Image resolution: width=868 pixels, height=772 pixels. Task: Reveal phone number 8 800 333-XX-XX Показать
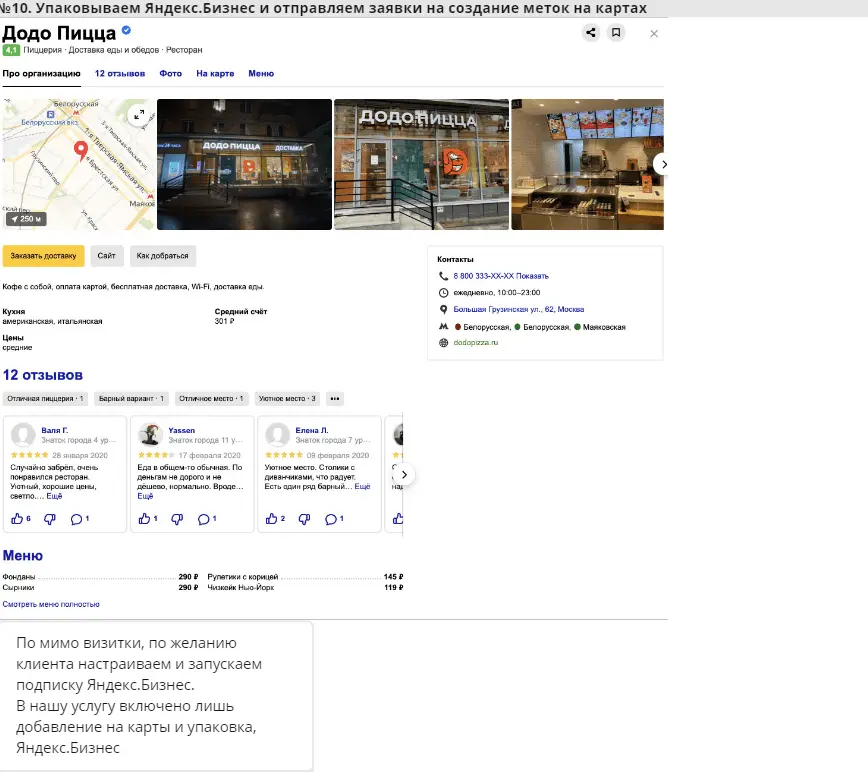tap(501, 276)
